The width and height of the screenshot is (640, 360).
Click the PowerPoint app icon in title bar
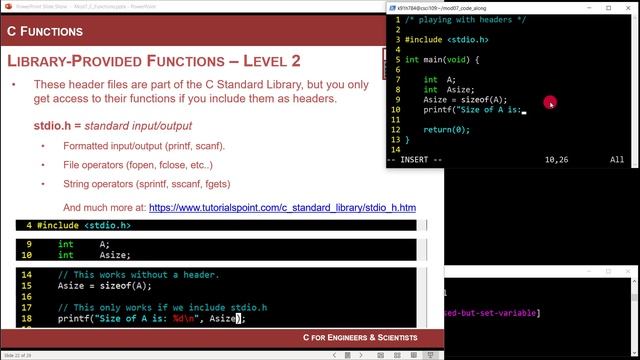tap(8, 6)
